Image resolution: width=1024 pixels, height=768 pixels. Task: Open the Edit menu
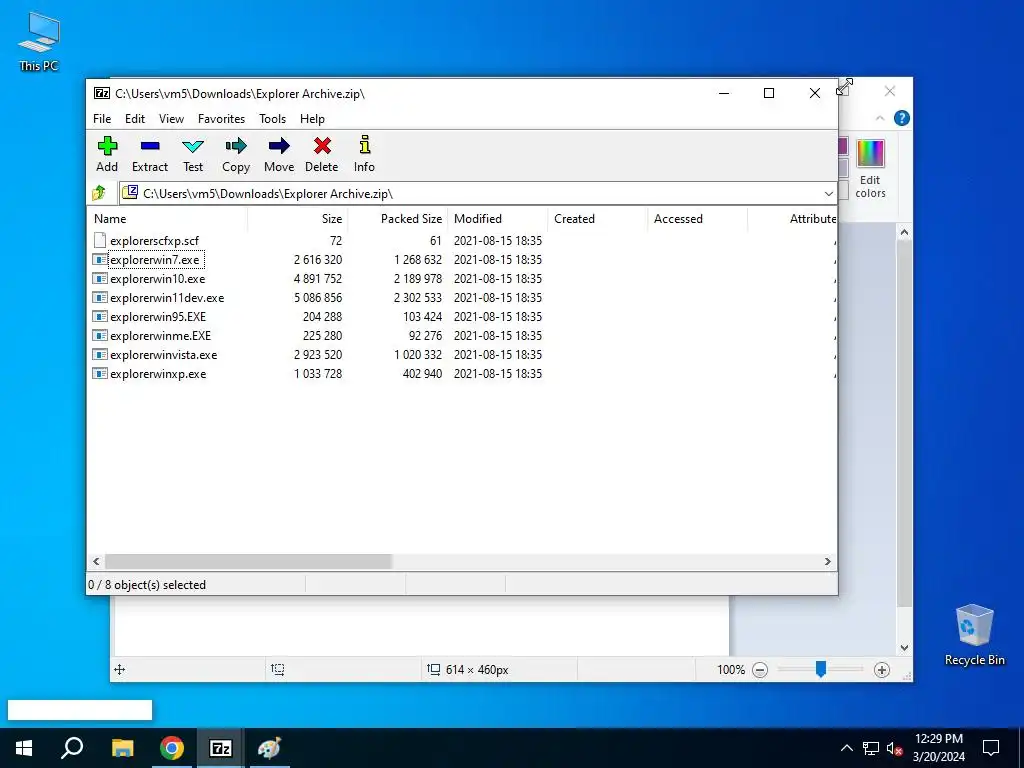tap(135, 119)
